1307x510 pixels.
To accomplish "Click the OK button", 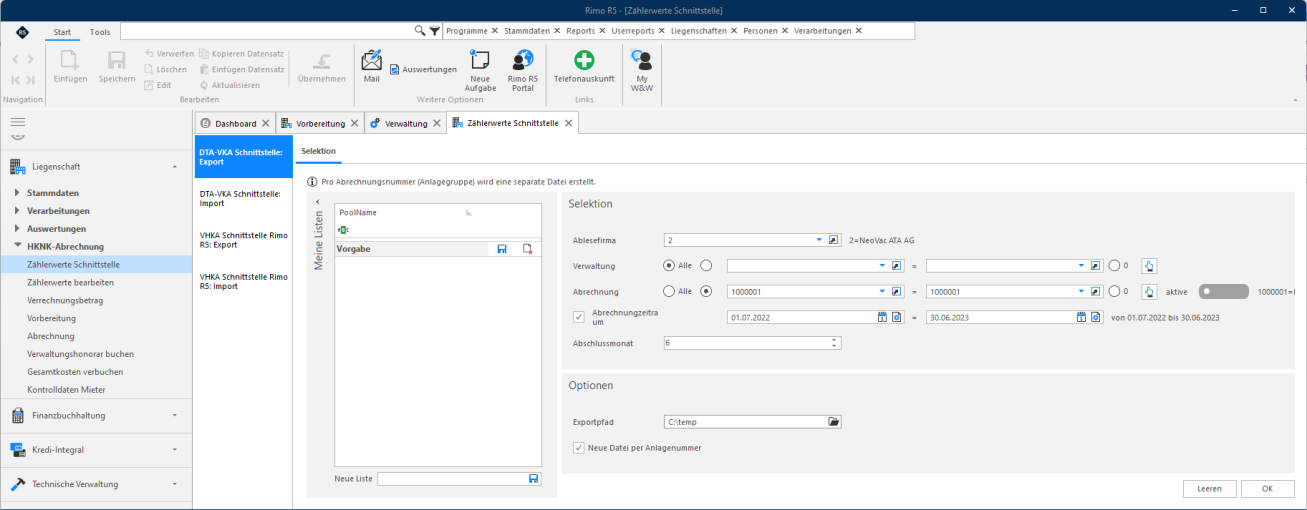I will (x=1267, y=489).
